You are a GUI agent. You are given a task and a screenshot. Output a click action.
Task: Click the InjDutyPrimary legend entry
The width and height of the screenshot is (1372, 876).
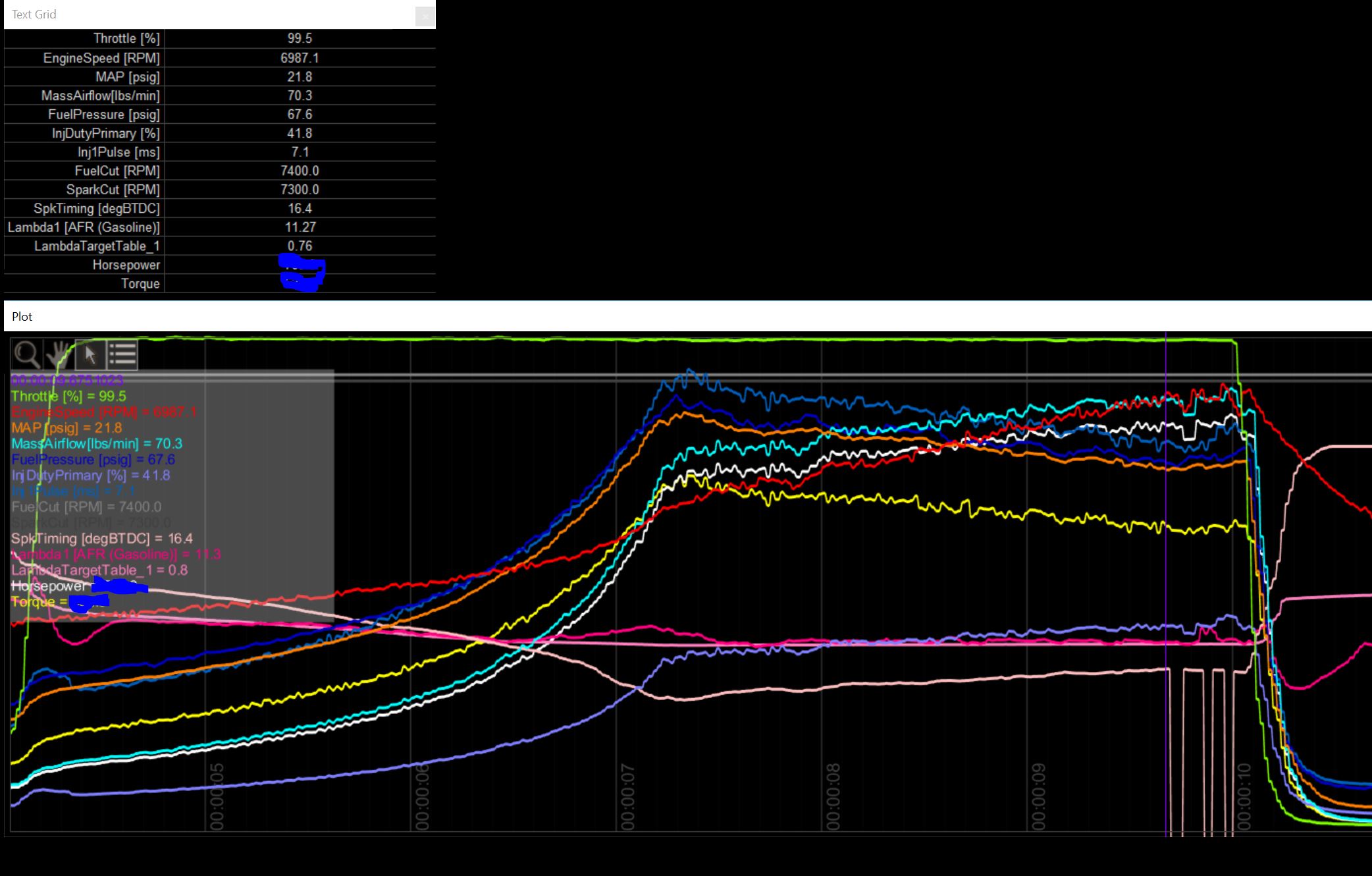click(x=91, y=476)
